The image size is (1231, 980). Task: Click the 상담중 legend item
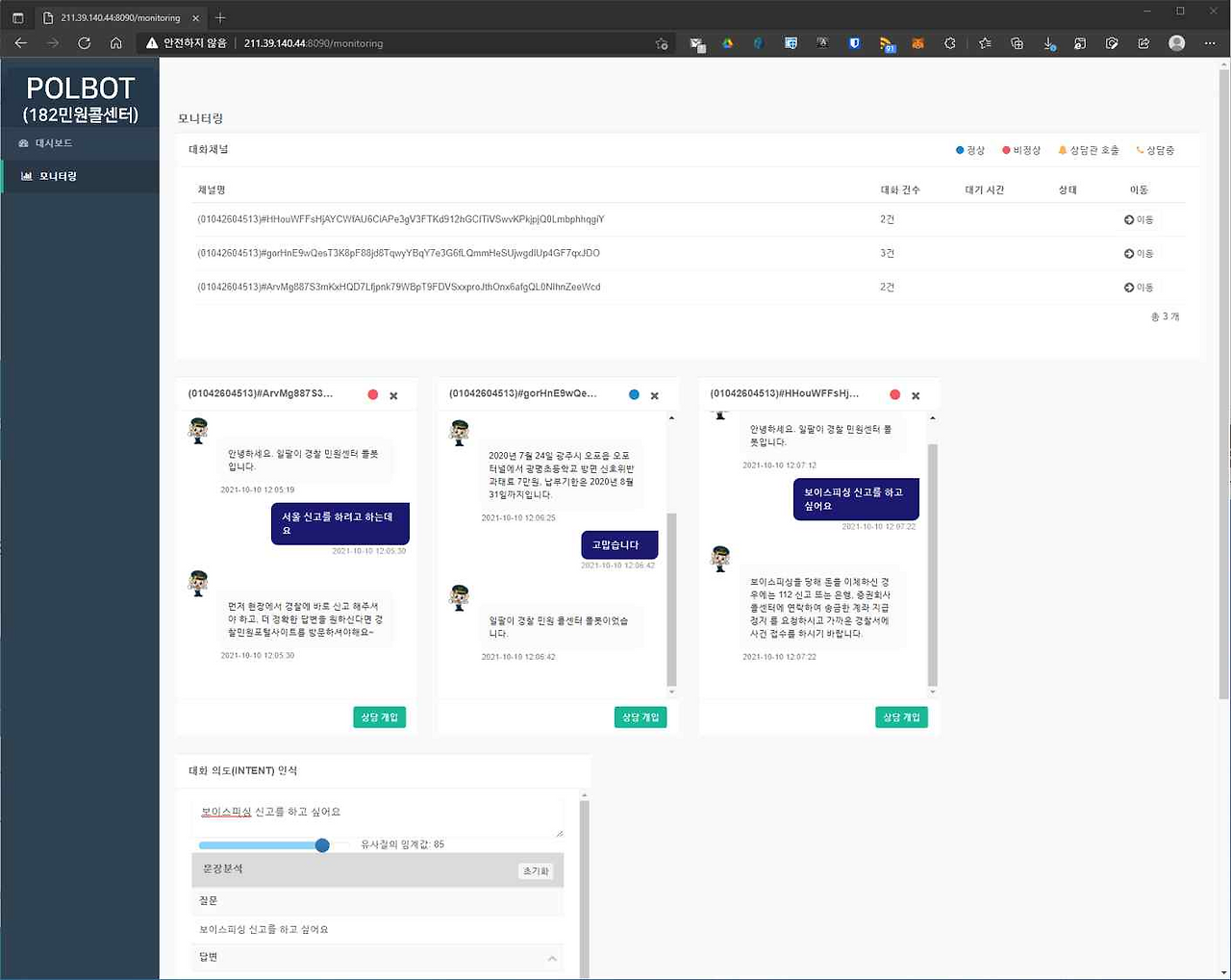(x=1155, y=150)
